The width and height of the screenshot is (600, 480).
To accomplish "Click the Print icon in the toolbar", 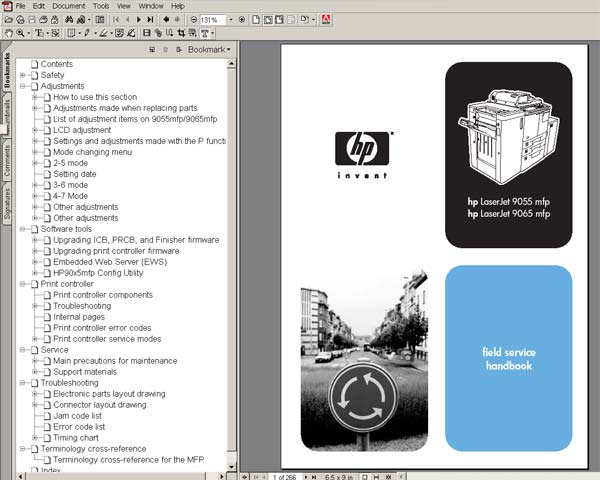I will [43, 20].
